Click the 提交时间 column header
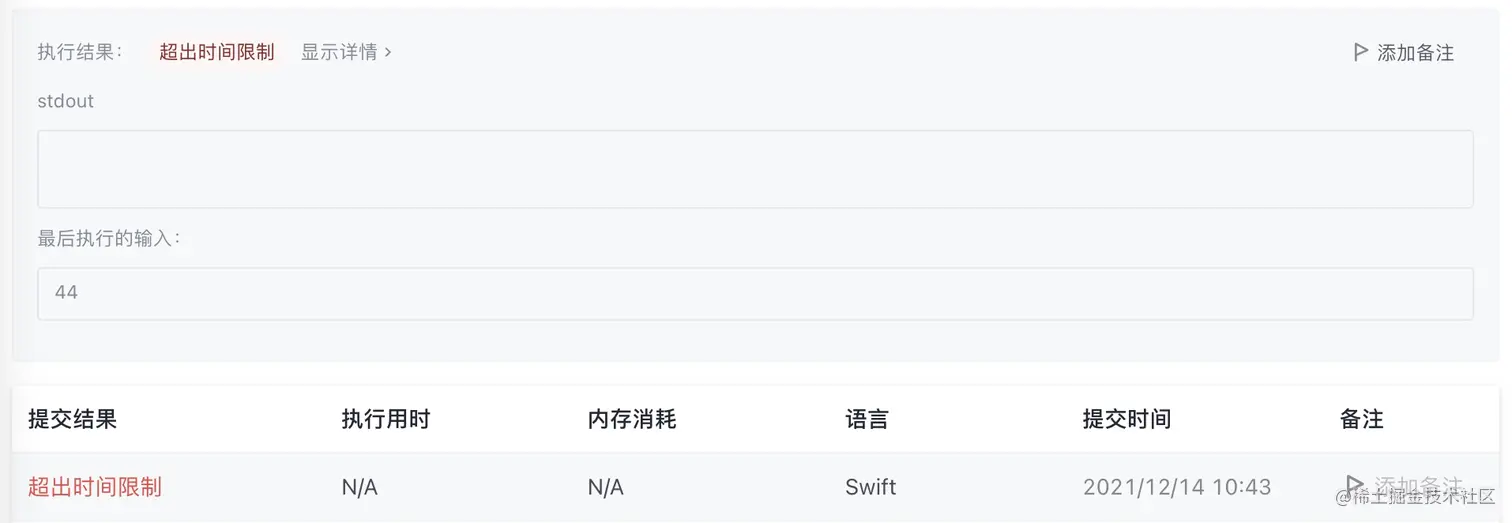 pos(1126,419)
